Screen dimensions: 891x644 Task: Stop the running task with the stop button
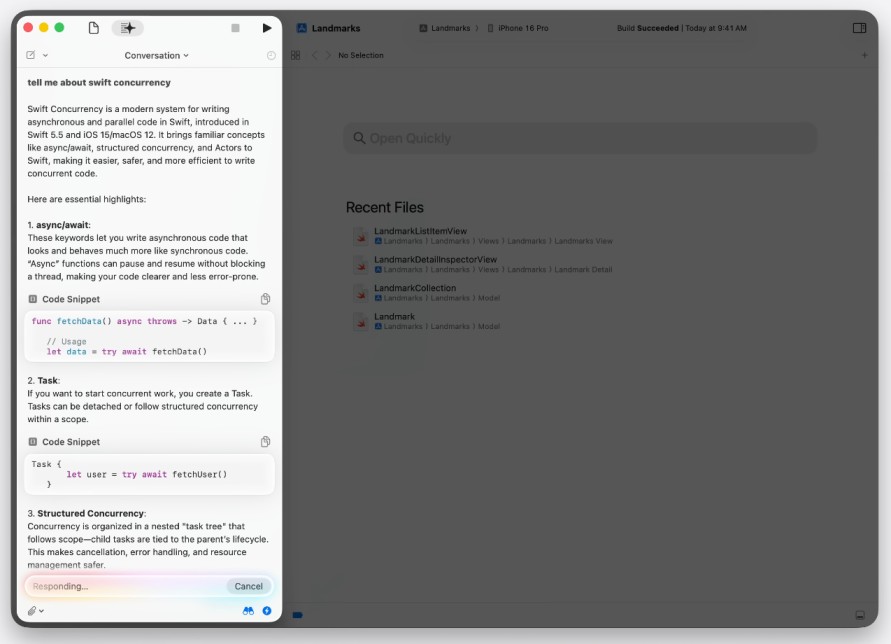235,28
